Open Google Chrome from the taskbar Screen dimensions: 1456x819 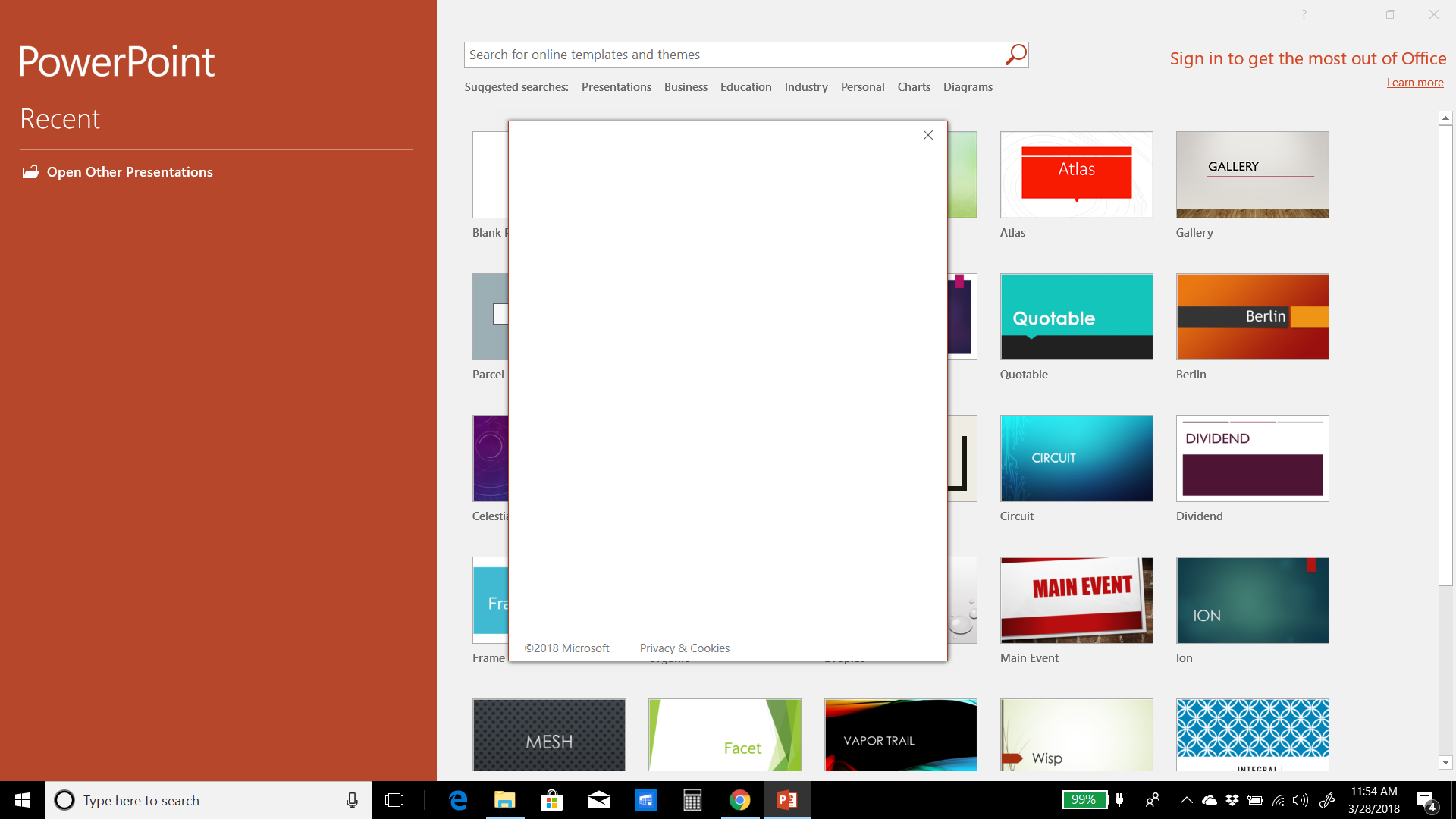739,800
